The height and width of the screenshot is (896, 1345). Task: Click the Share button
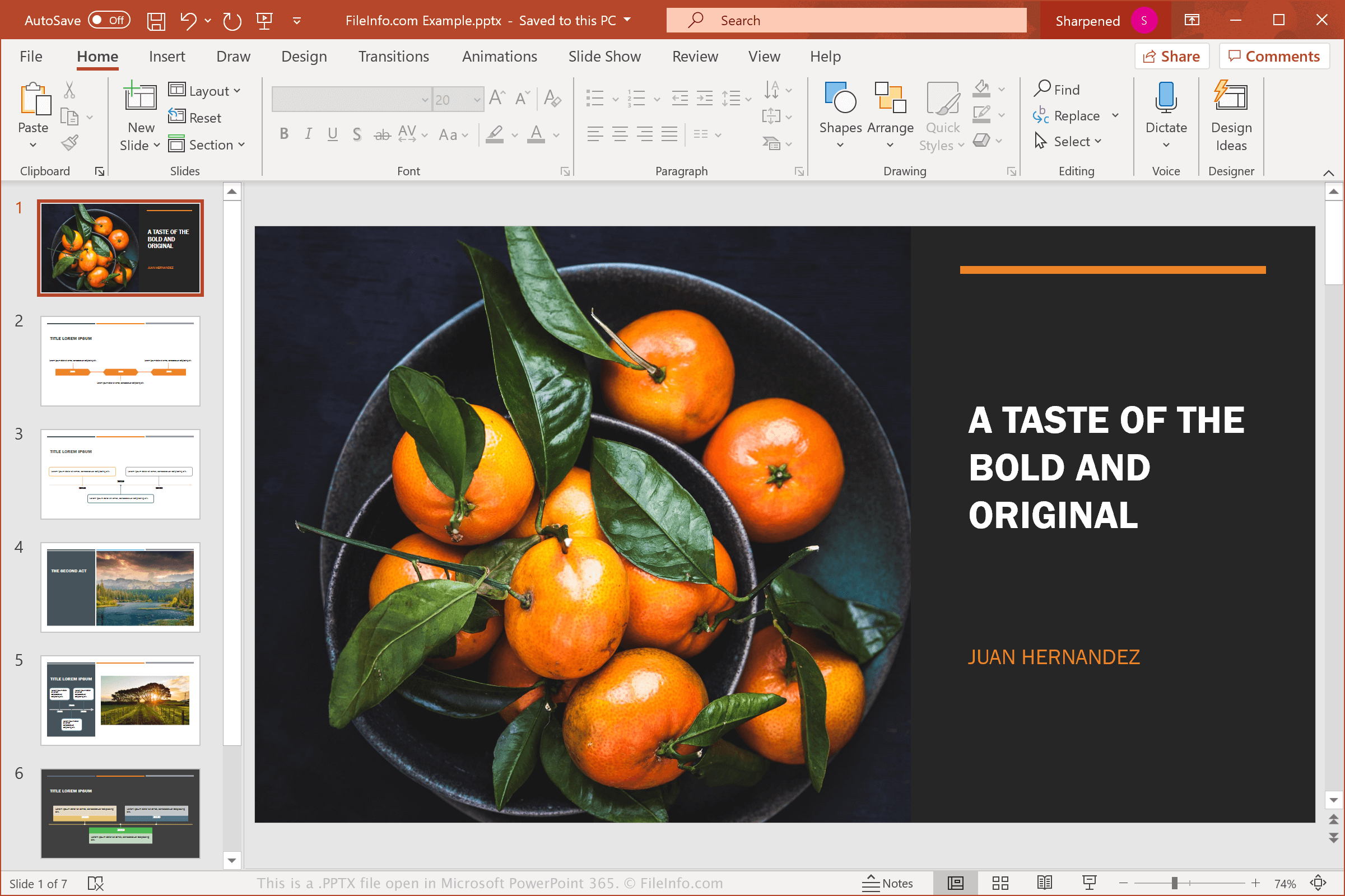coord(1172,56)
